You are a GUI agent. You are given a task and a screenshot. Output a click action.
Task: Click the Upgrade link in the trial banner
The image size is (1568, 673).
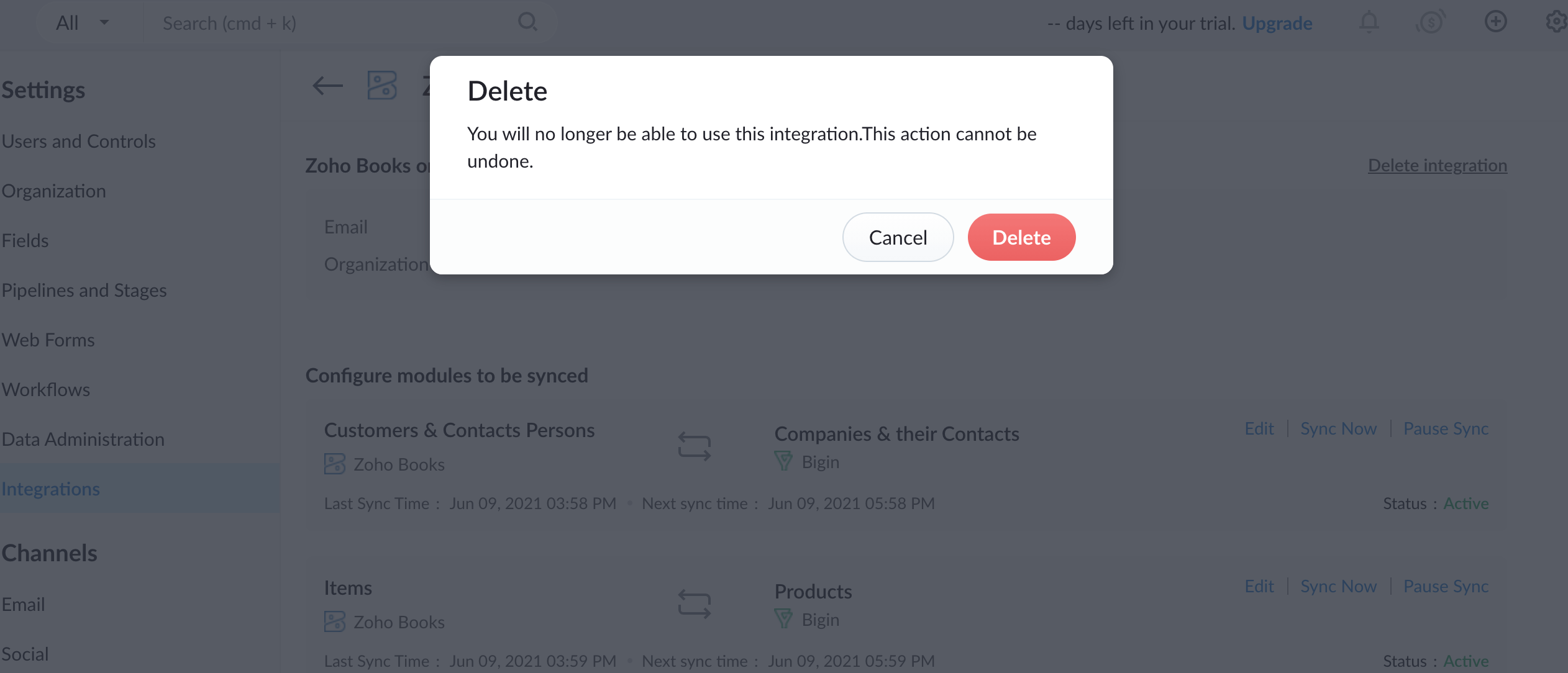tap(1278, 22)
